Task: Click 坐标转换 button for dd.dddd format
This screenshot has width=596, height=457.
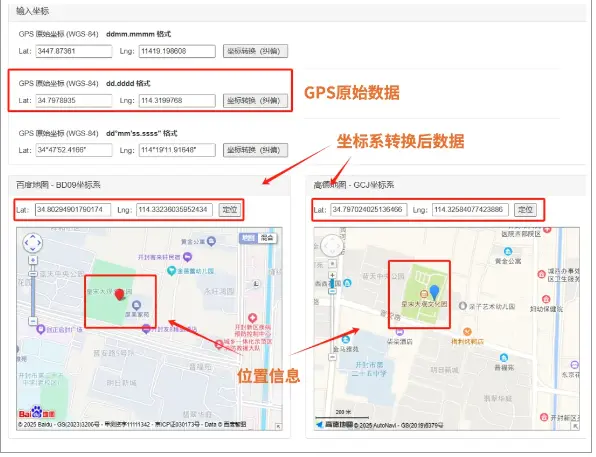Action: tap(255, 100)
